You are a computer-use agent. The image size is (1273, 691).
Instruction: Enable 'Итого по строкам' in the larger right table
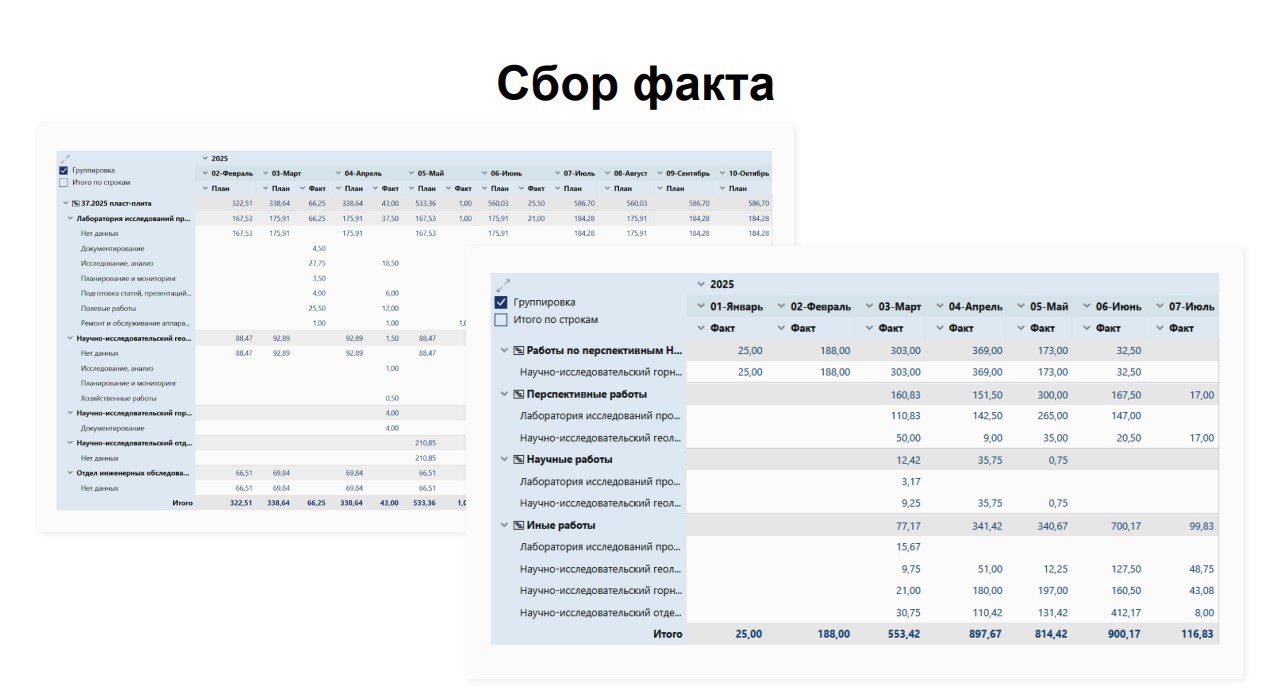pos(502,320)
